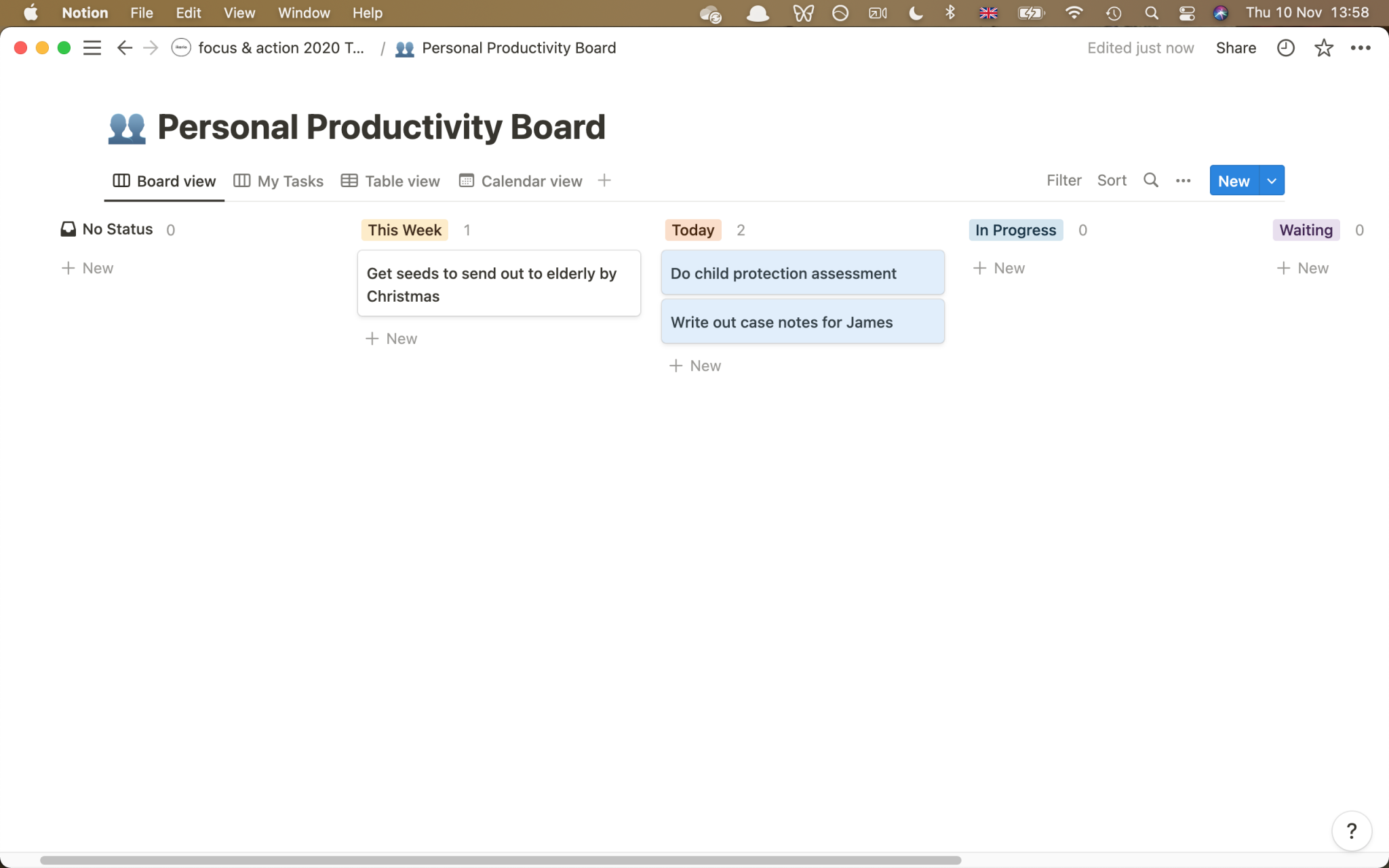Click the horizontal scrollbar at bottom
The image size is (1389, 868).
click(501, 860)
